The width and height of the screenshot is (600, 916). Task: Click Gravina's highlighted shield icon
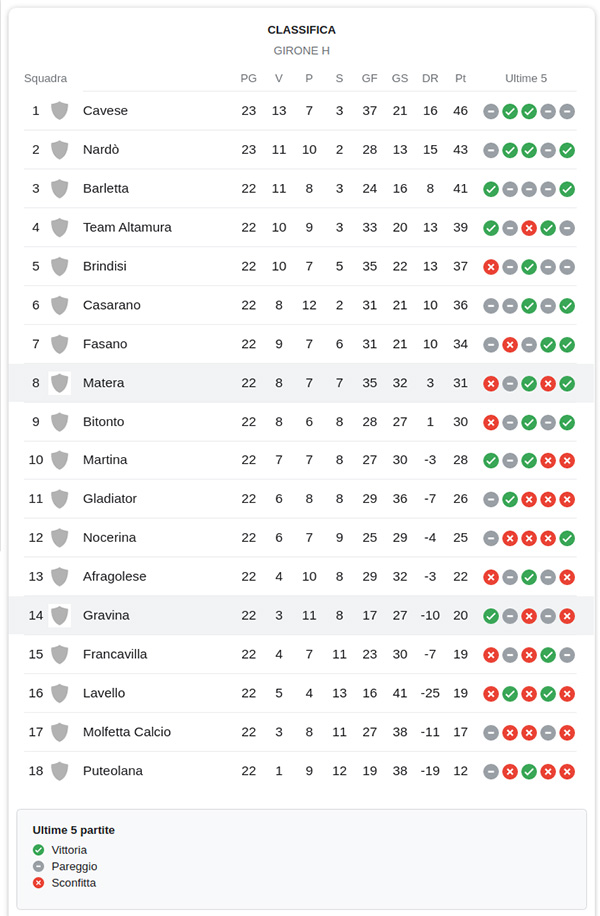tap(60, 616)
